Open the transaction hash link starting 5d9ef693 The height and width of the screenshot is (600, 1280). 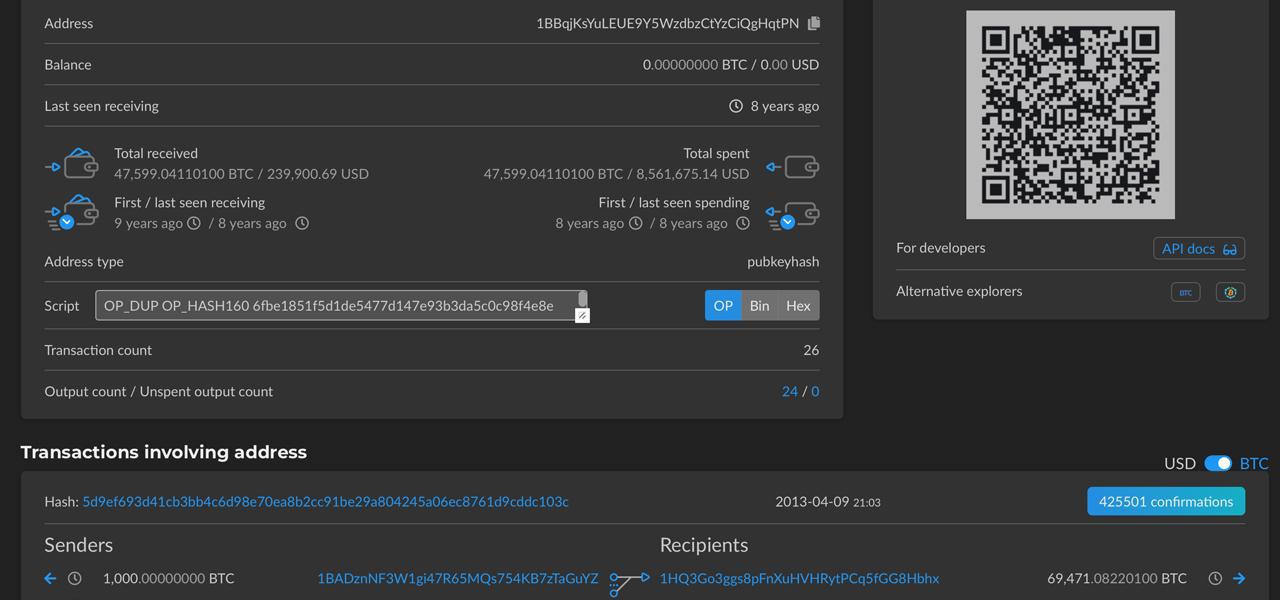pyautogui.click(x=325, y=502)
